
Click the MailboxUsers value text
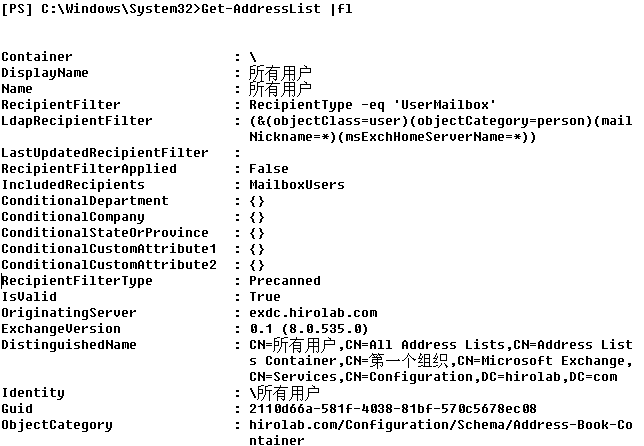click(x=297, y=185)
